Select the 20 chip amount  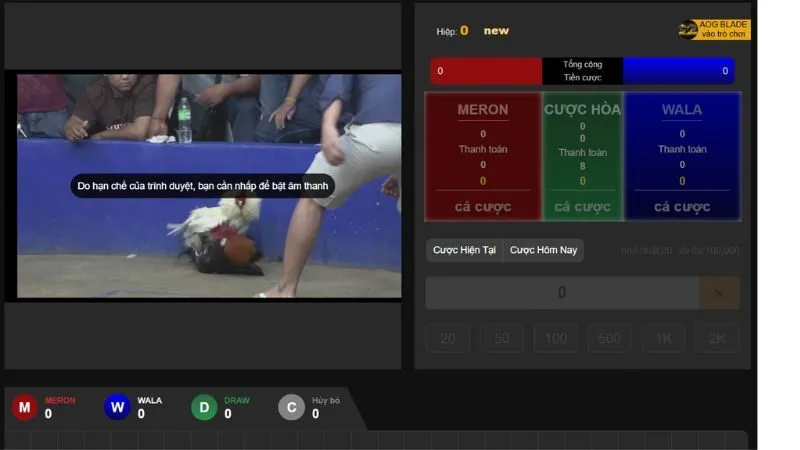point(448,338)
